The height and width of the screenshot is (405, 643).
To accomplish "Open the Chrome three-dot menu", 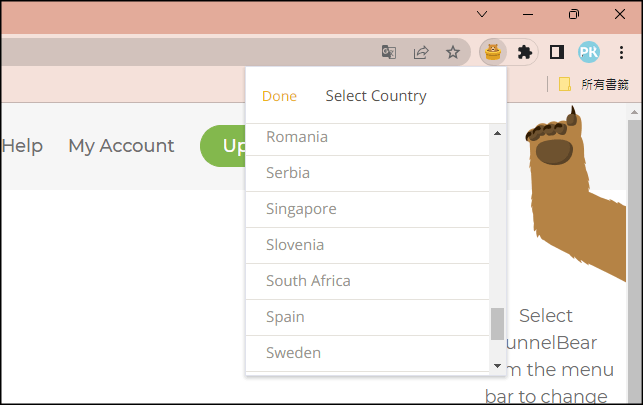I will point(621,52).
